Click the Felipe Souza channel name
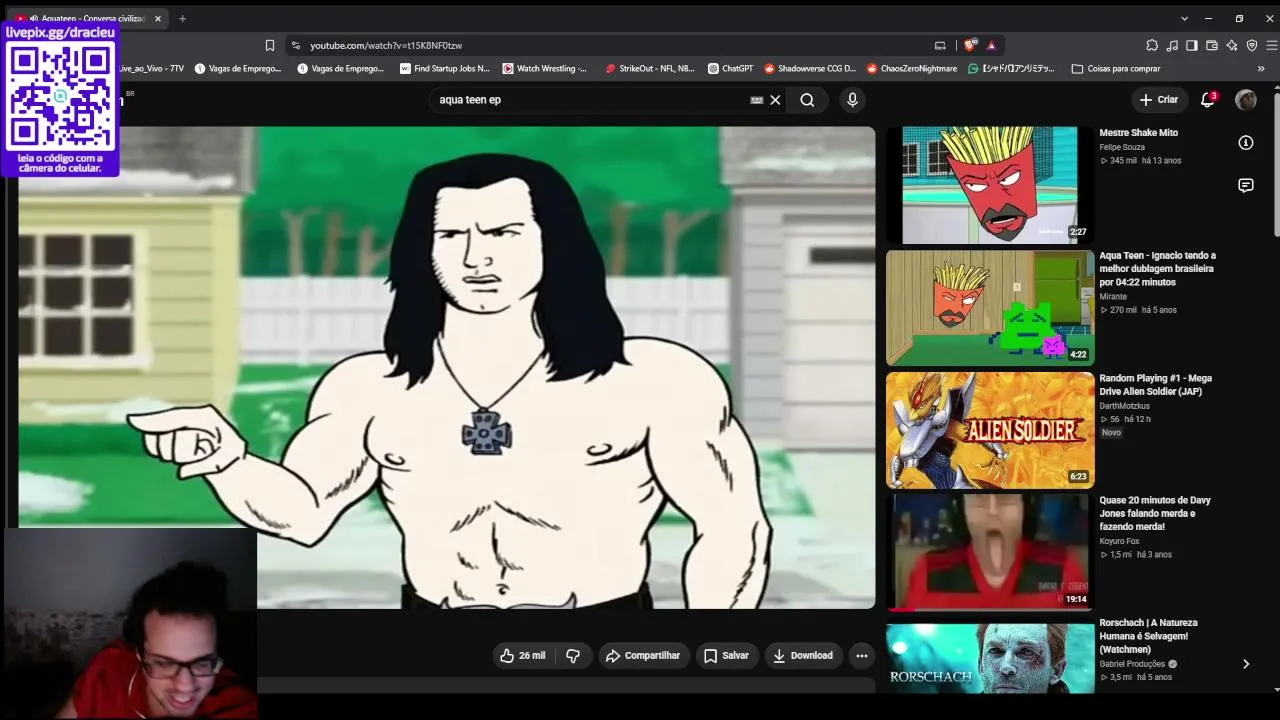 1122,147
